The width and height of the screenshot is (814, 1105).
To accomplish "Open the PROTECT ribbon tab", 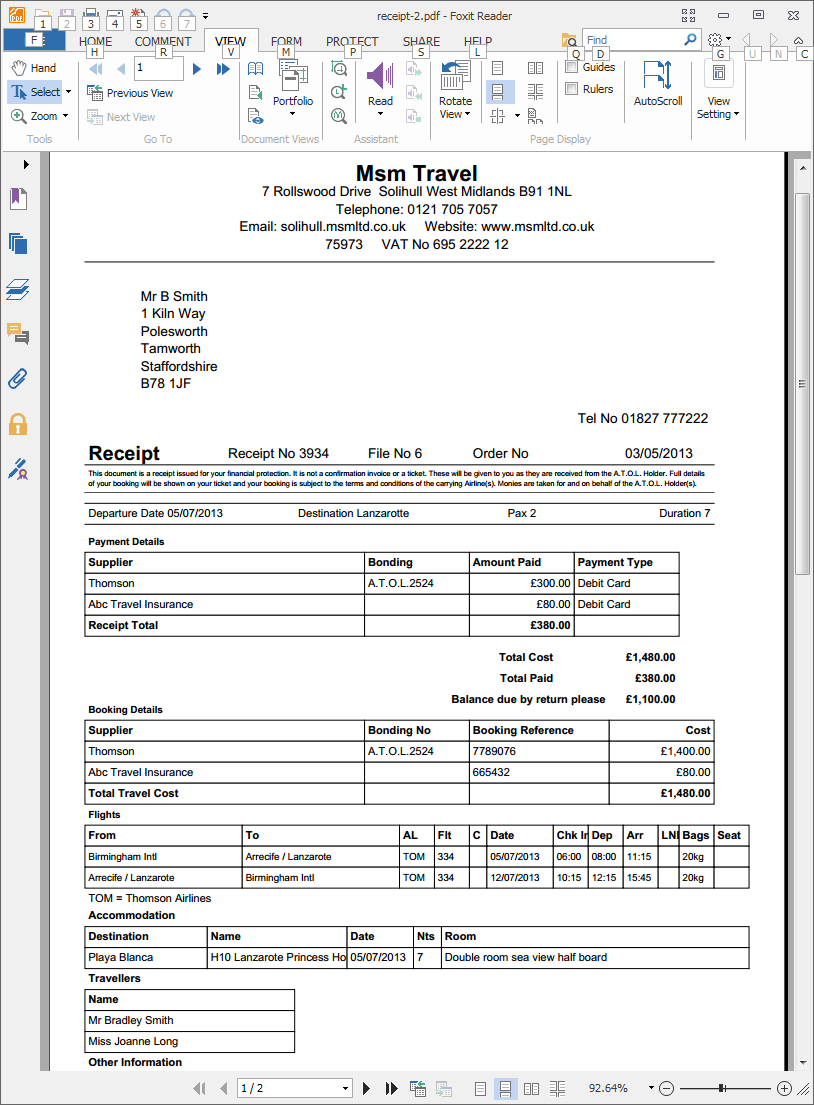I will coord(352,42).
